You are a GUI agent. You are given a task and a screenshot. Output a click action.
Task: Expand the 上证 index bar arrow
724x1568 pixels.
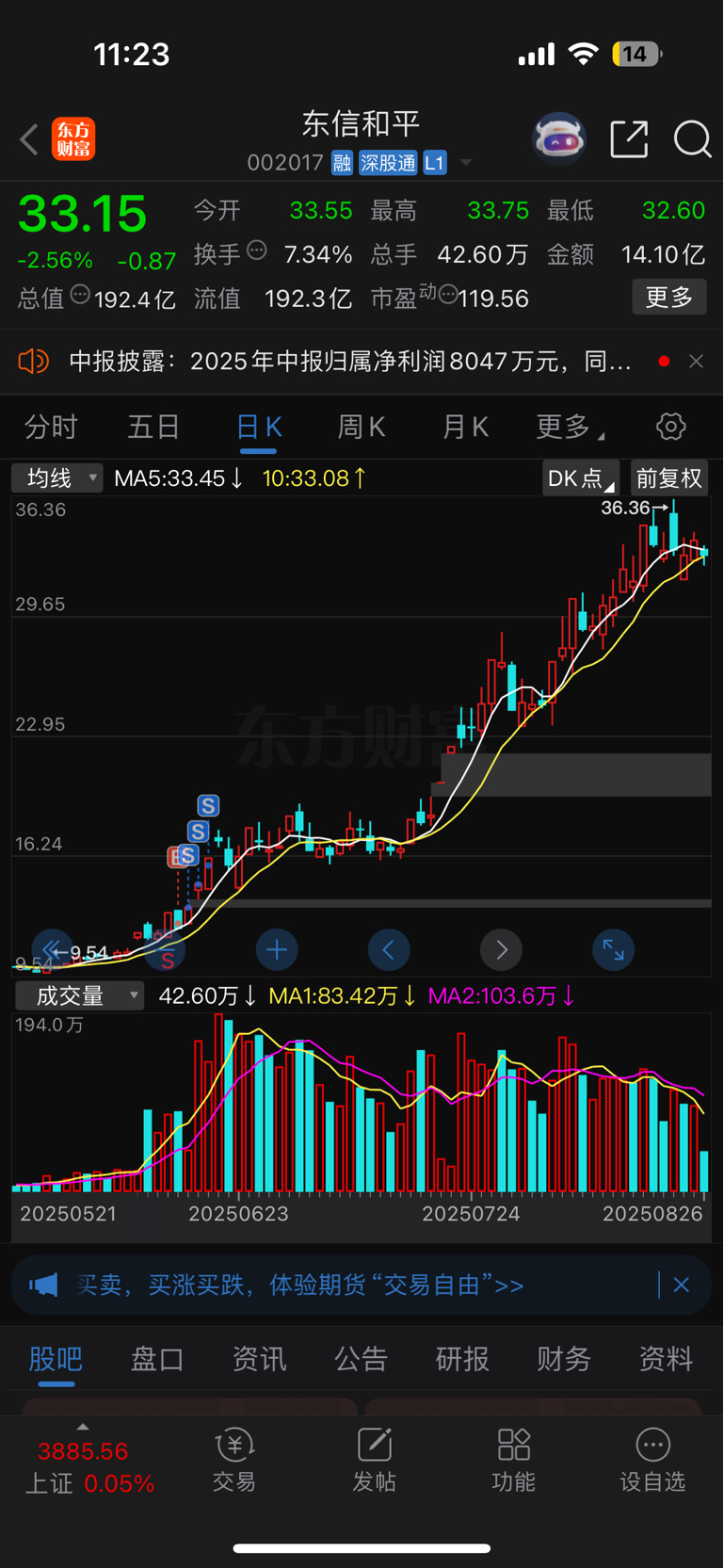coord(83,1428)
